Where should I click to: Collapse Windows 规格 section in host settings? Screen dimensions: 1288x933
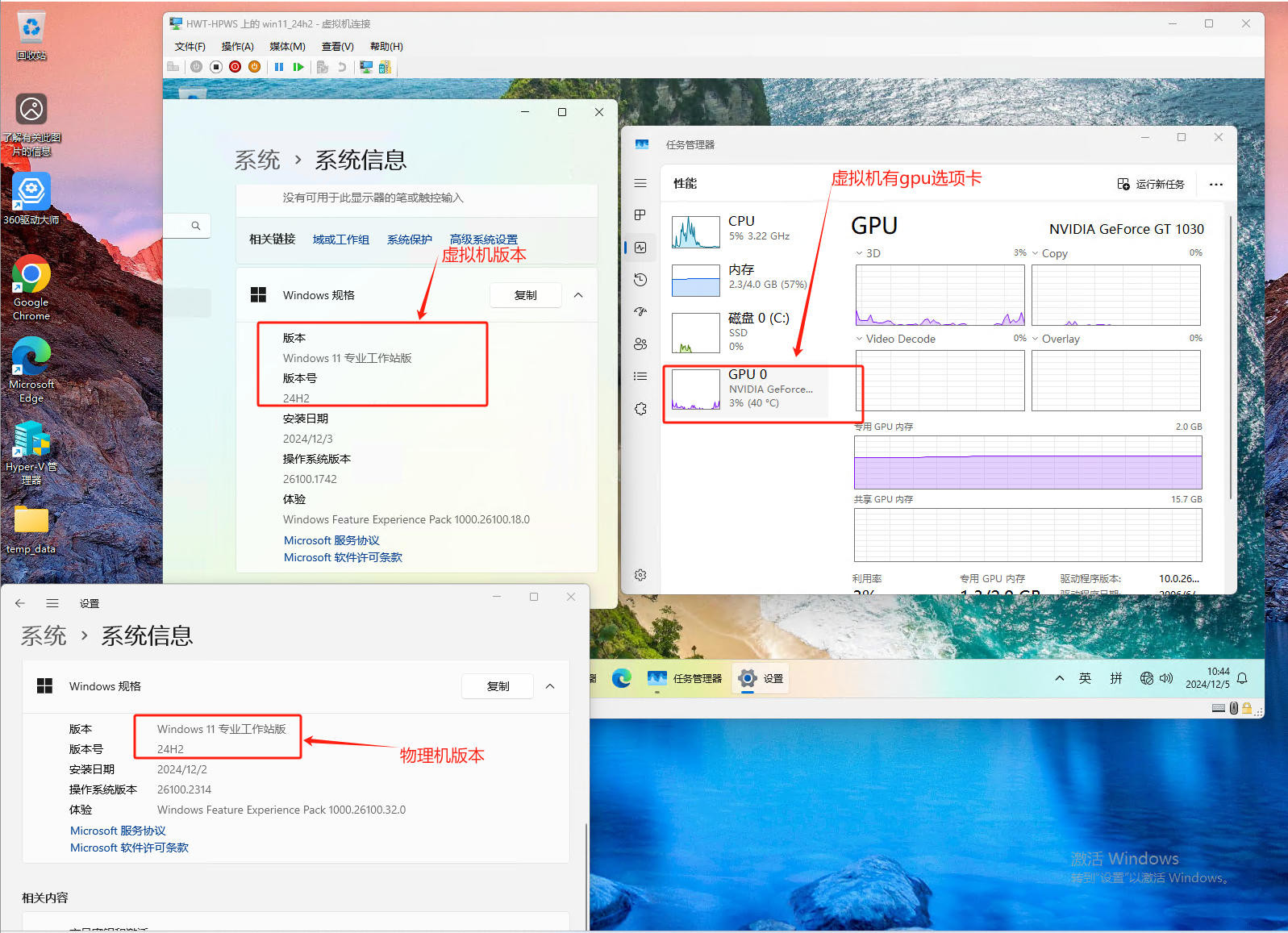[550, 686]
